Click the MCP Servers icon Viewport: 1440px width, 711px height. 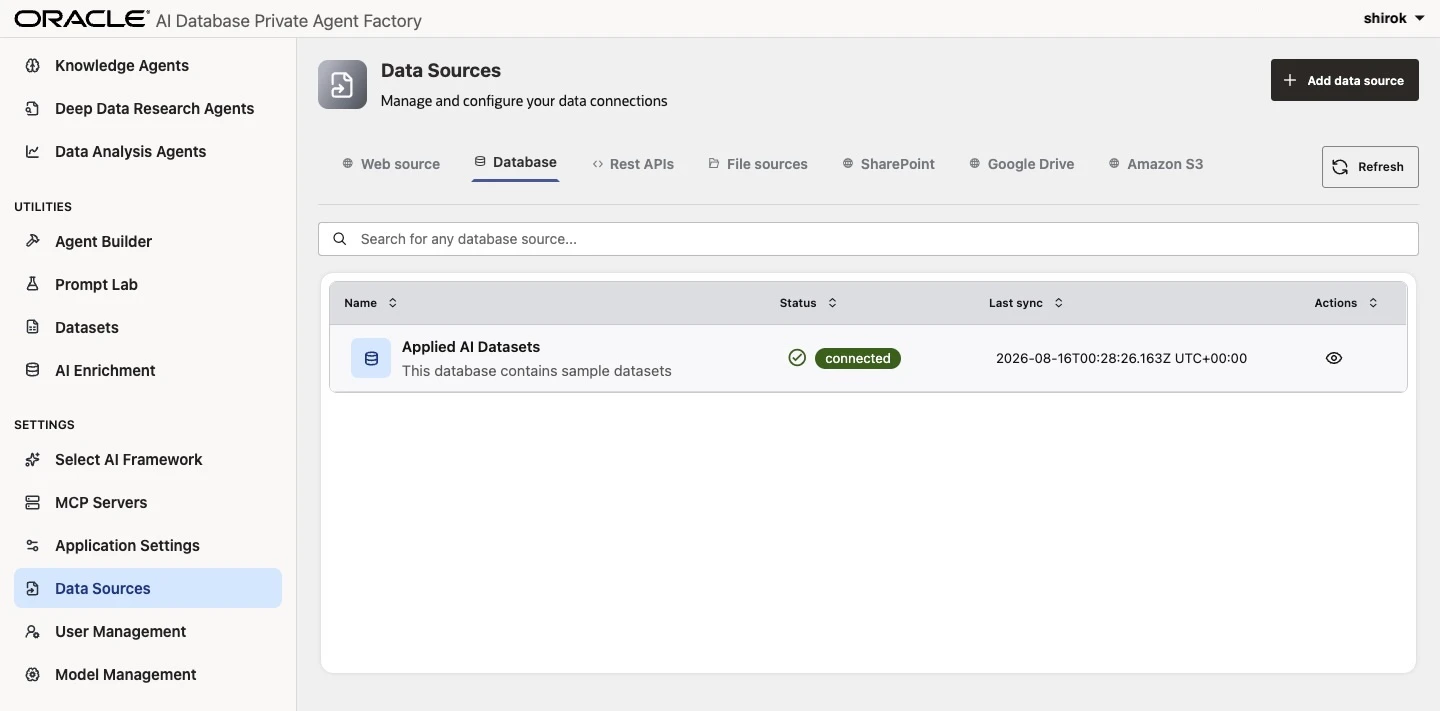pos(32,503)
